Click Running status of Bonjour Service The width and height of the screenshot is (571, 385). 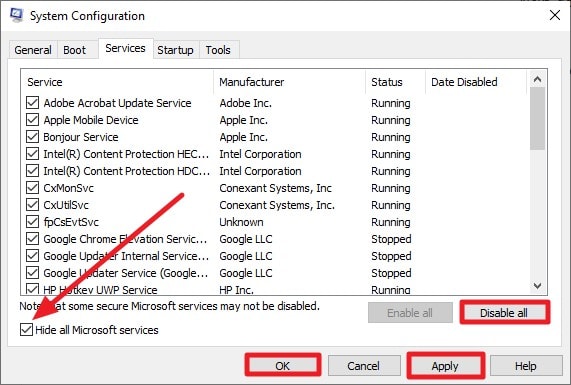[x=391, y=137]
